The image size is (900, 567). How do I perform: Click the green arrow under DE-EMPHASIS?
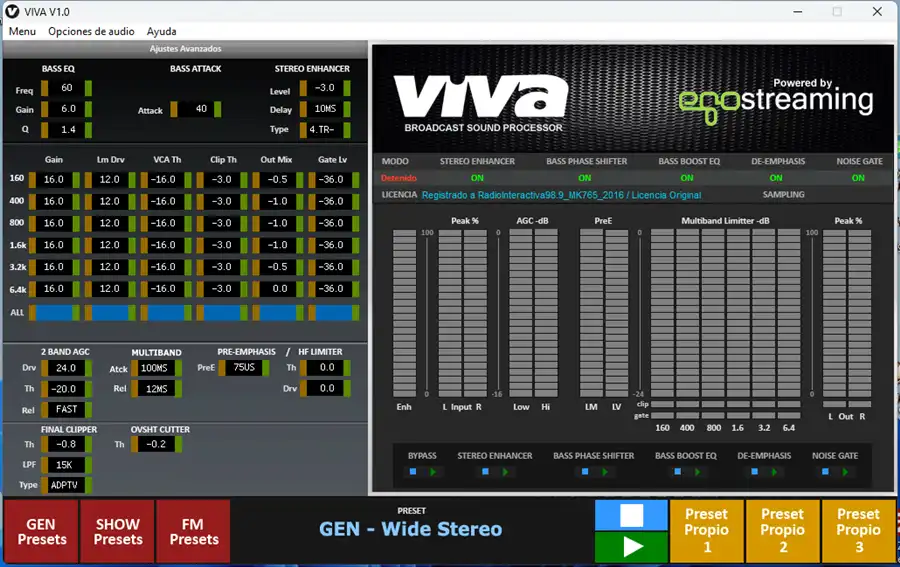[774, 472]
